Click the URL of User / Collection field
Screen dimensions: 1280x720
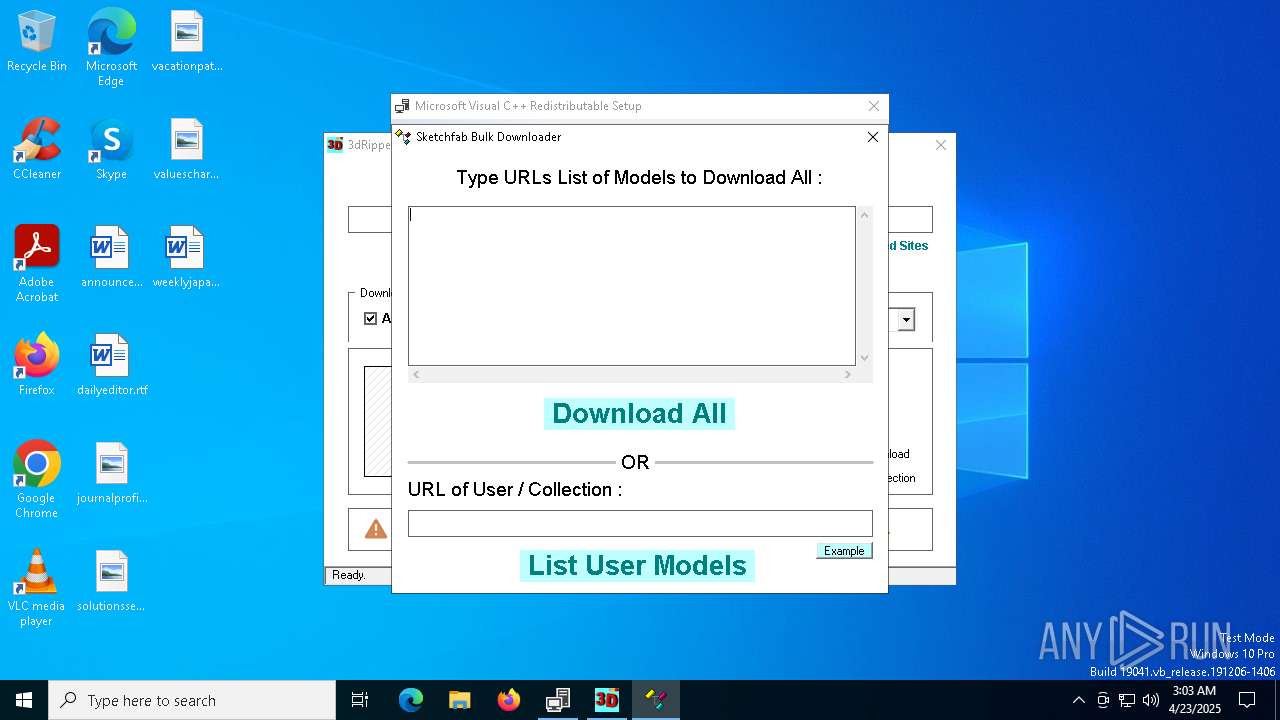click(x=640, y=523)
